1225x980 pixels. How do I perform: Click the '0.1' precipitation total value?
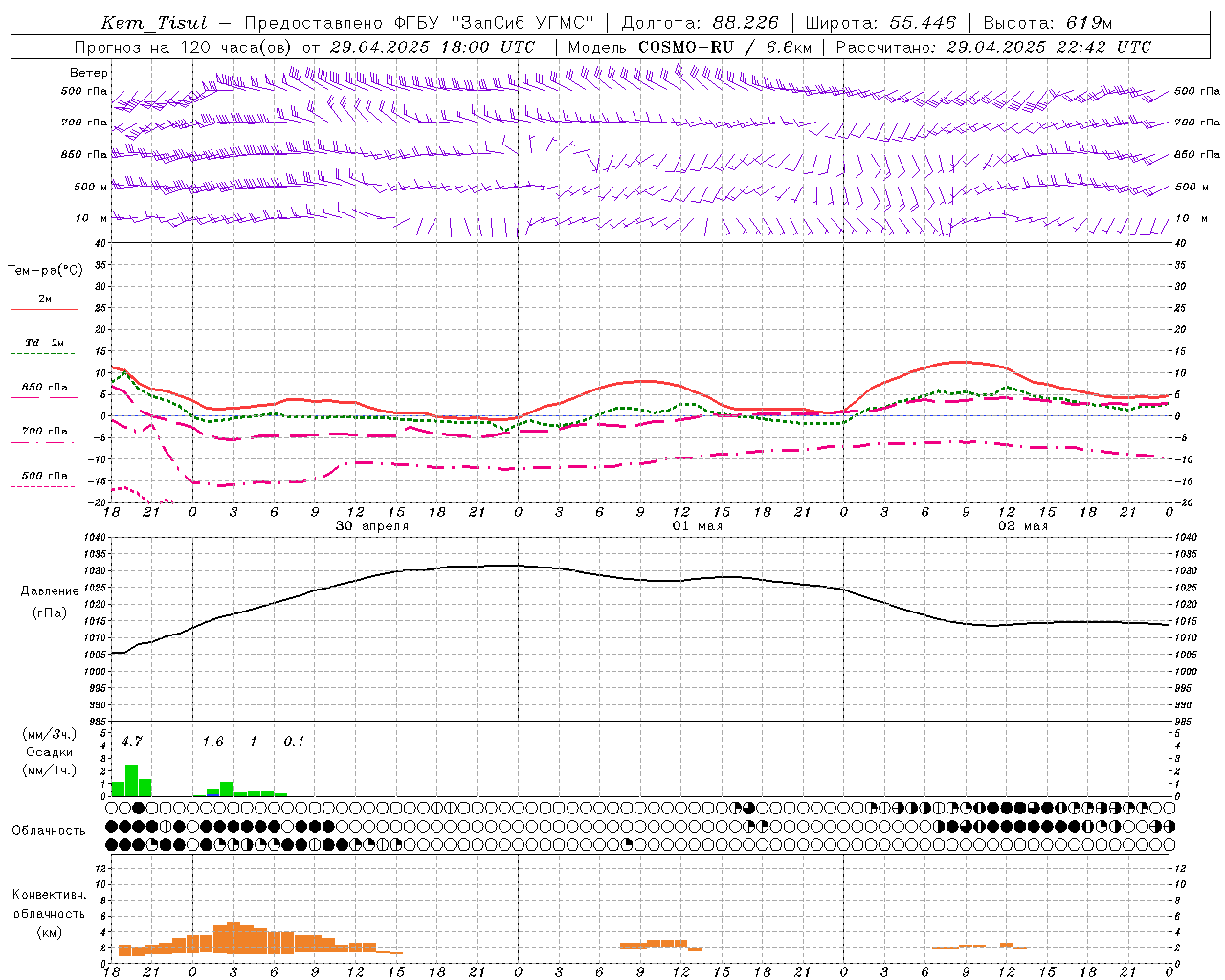(294, 741)
